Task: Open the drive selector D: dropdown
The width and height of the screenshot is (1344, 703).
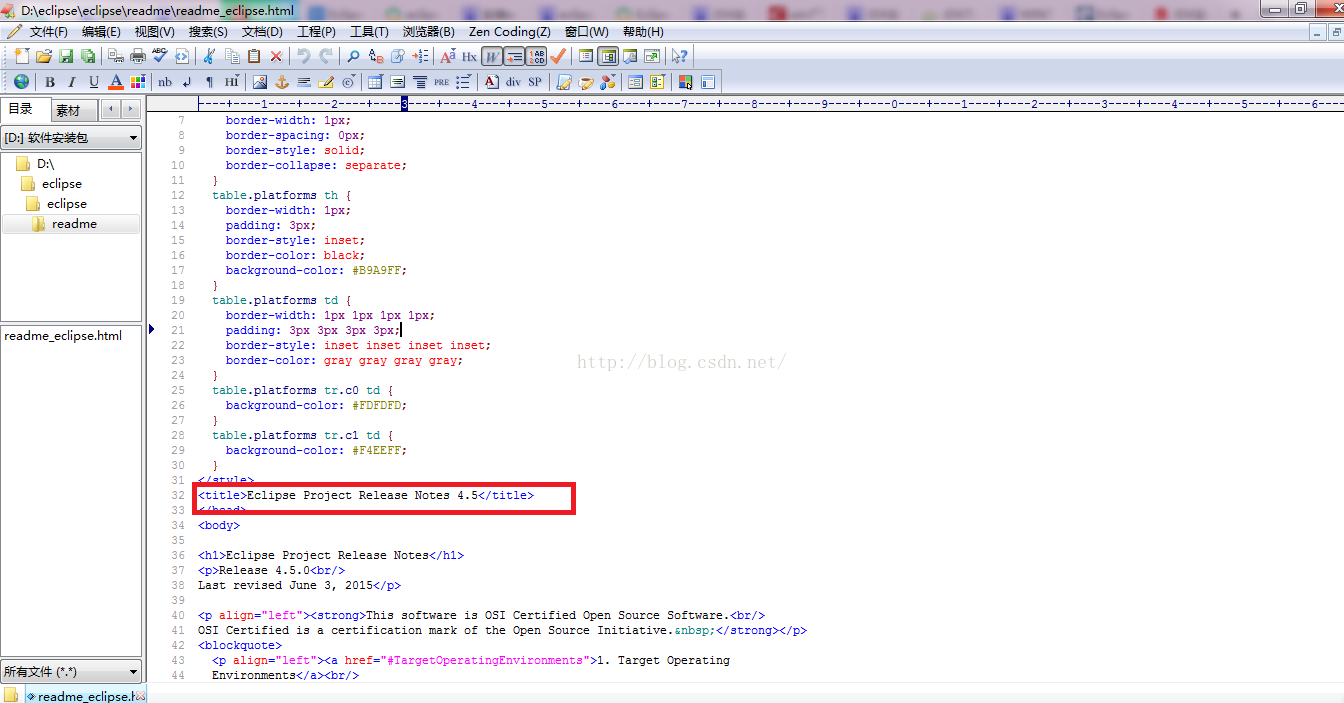Action: (x=72, y=138)
